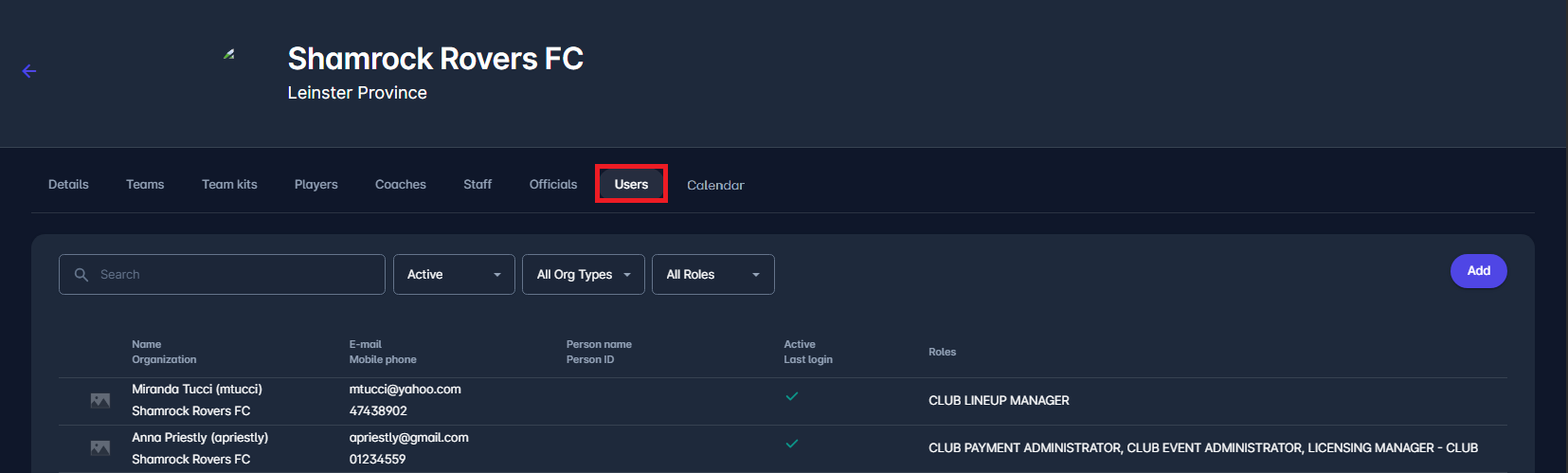Viewport: 1568px width, 473px height.
Task: Click the back arrow icon
Action: [x=29, y=71]
